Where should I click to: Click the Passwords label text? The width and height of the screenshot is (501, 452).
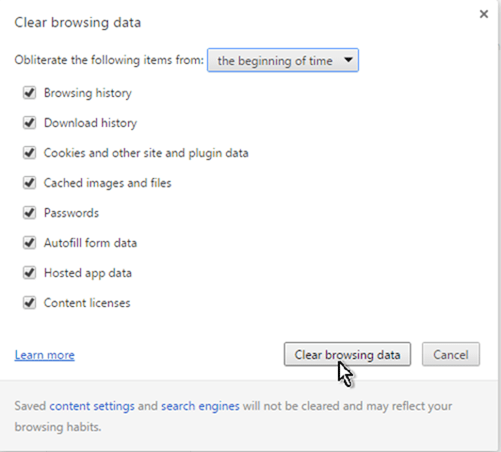[x=71, y=213]
